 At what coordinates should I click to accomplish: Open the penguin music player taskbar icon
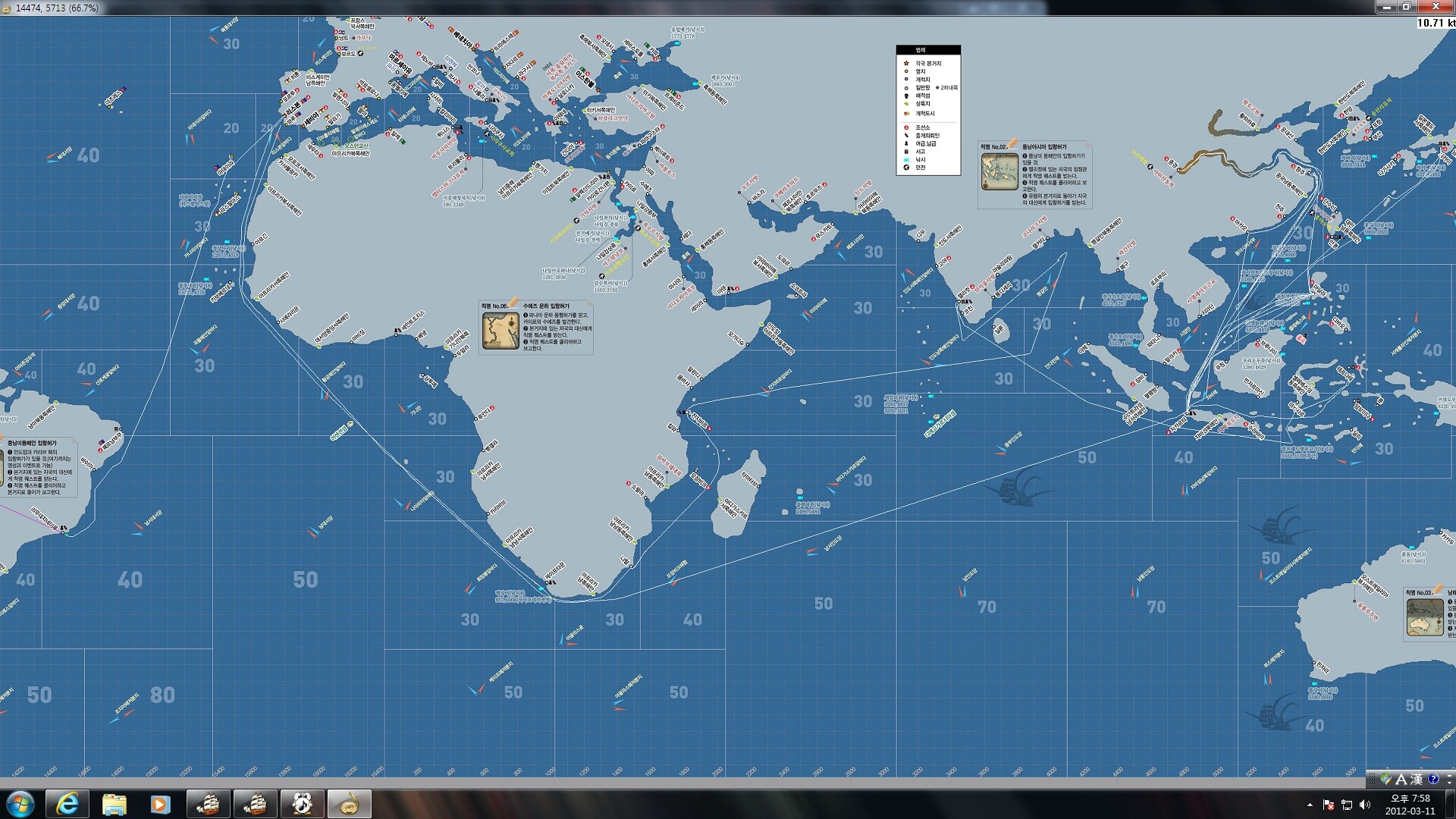pyautogui.click(x=302, y=804)
